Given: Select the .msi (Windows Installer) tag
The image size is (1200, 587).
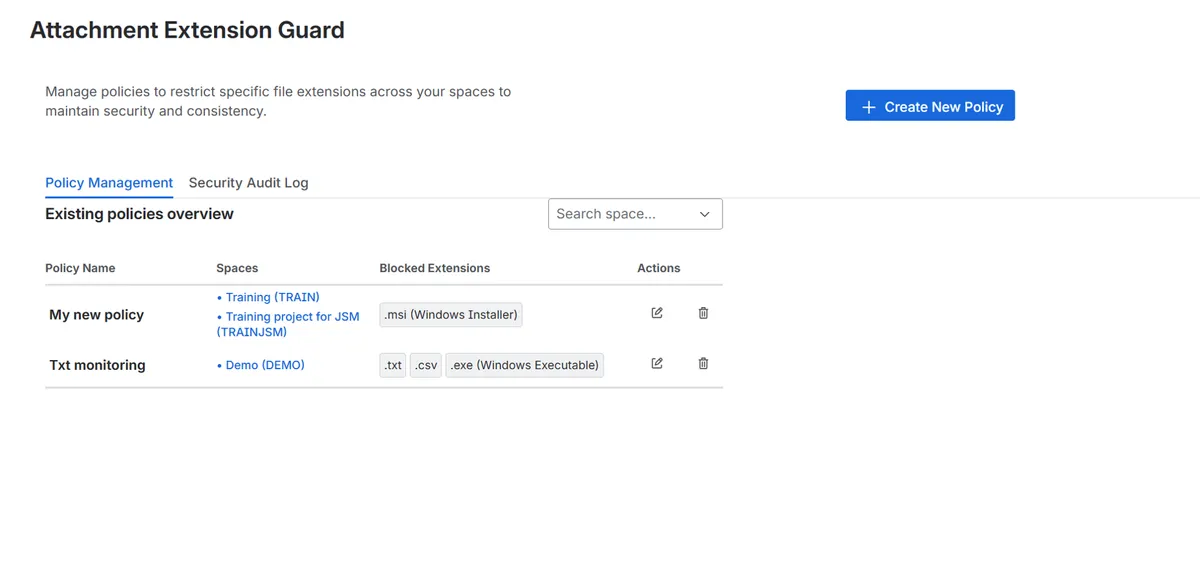Looking at the screenshot, I should [451, 315].
